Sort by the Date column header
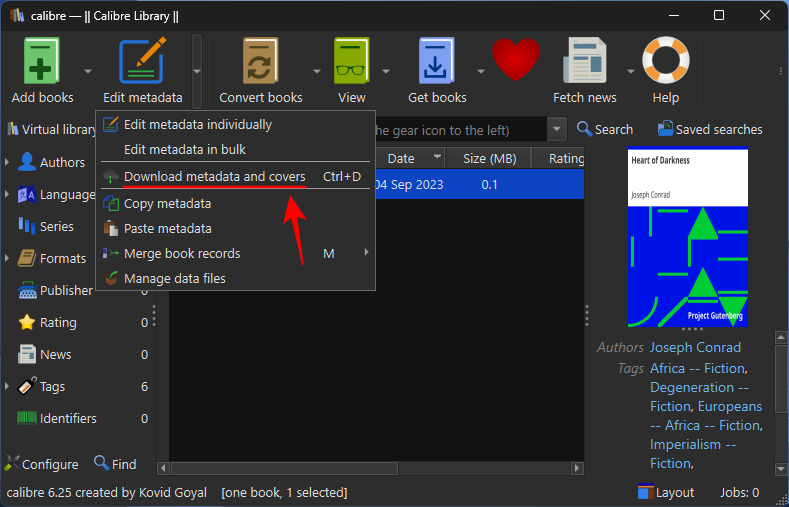The width and height of the screenshot is (789, 507). [409, 158]
